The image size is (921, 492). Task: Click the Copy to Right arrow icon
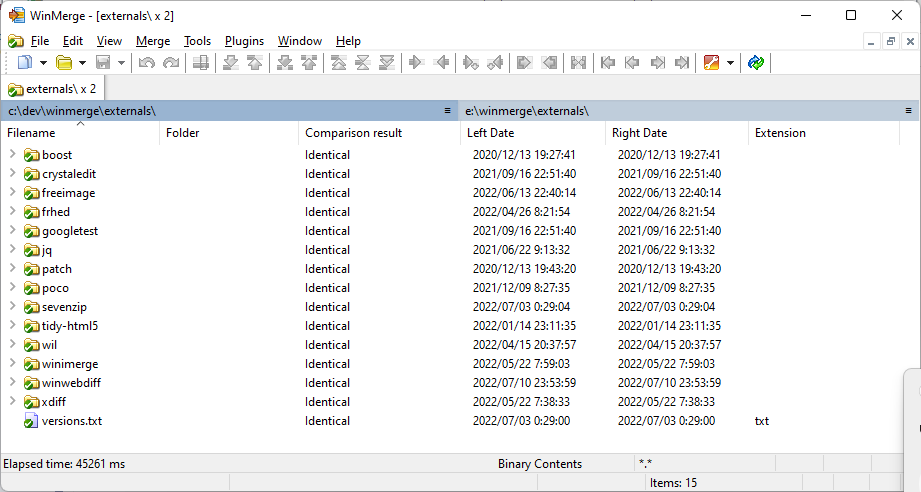(x=416, y=62)
